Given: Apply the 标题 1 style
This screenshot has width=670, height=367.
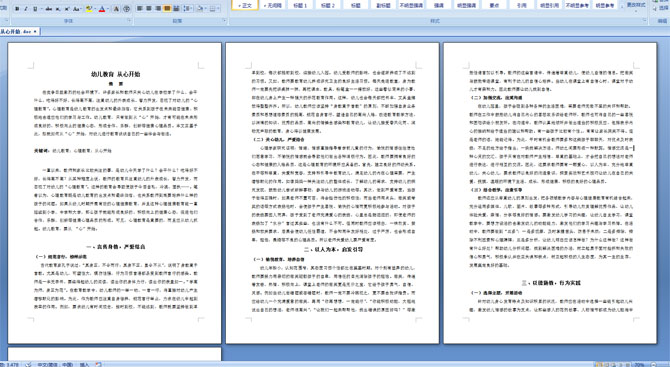Looking at the screenshot, I should click(x=300, y=5).
